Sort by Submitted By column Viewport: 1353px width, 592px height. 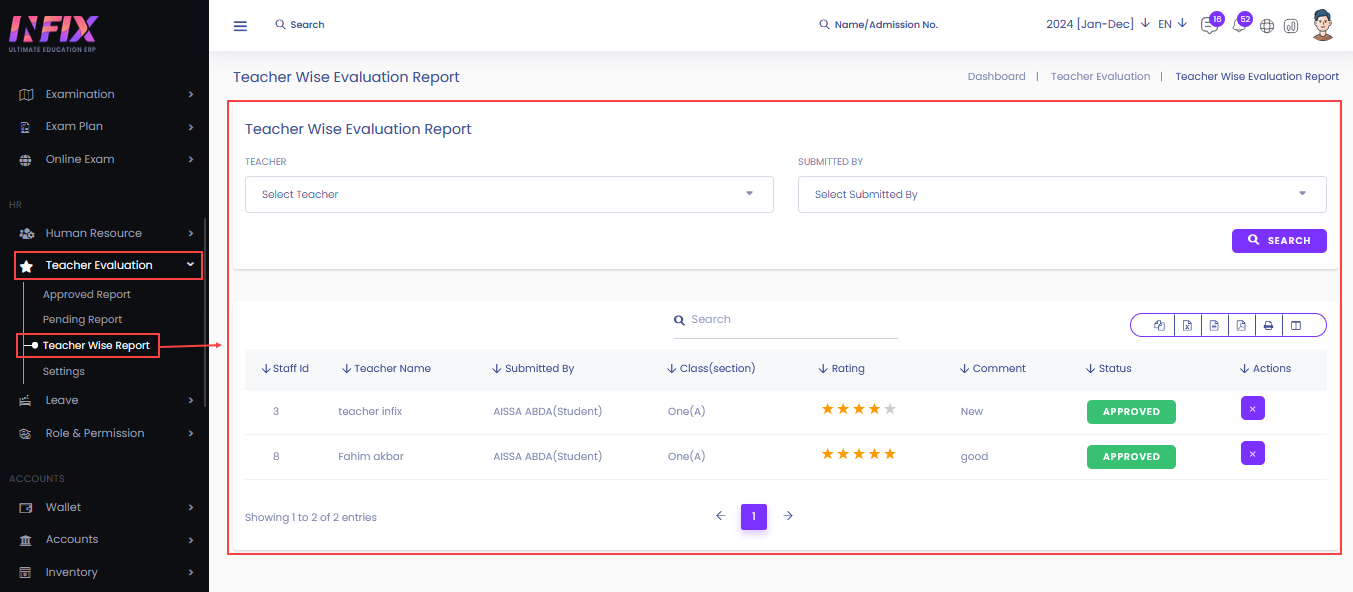tap(533, 369)
